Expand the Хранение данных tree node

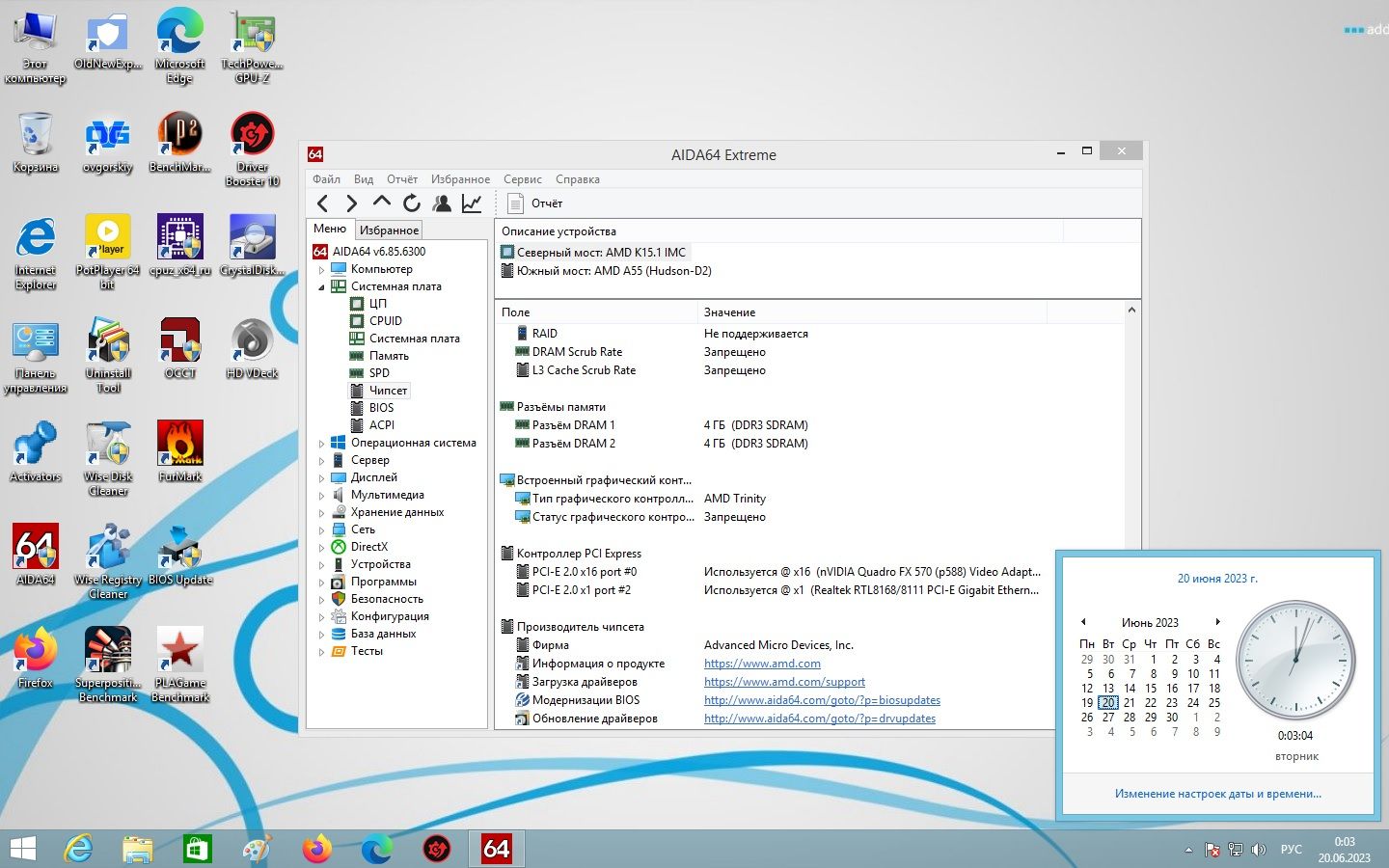click(x=322, y=513)
